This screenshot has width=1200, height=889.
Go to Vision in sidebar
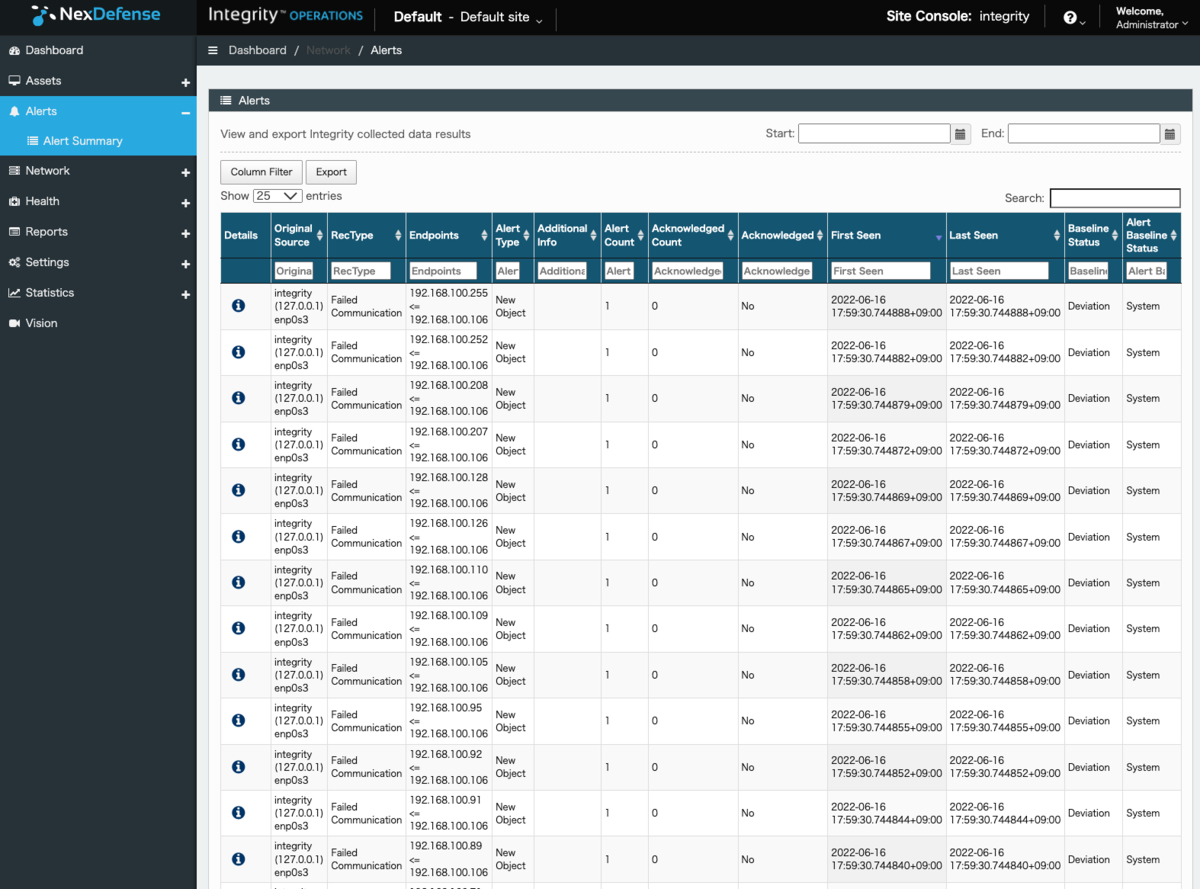pyautogui.click(x=41, y=323)
